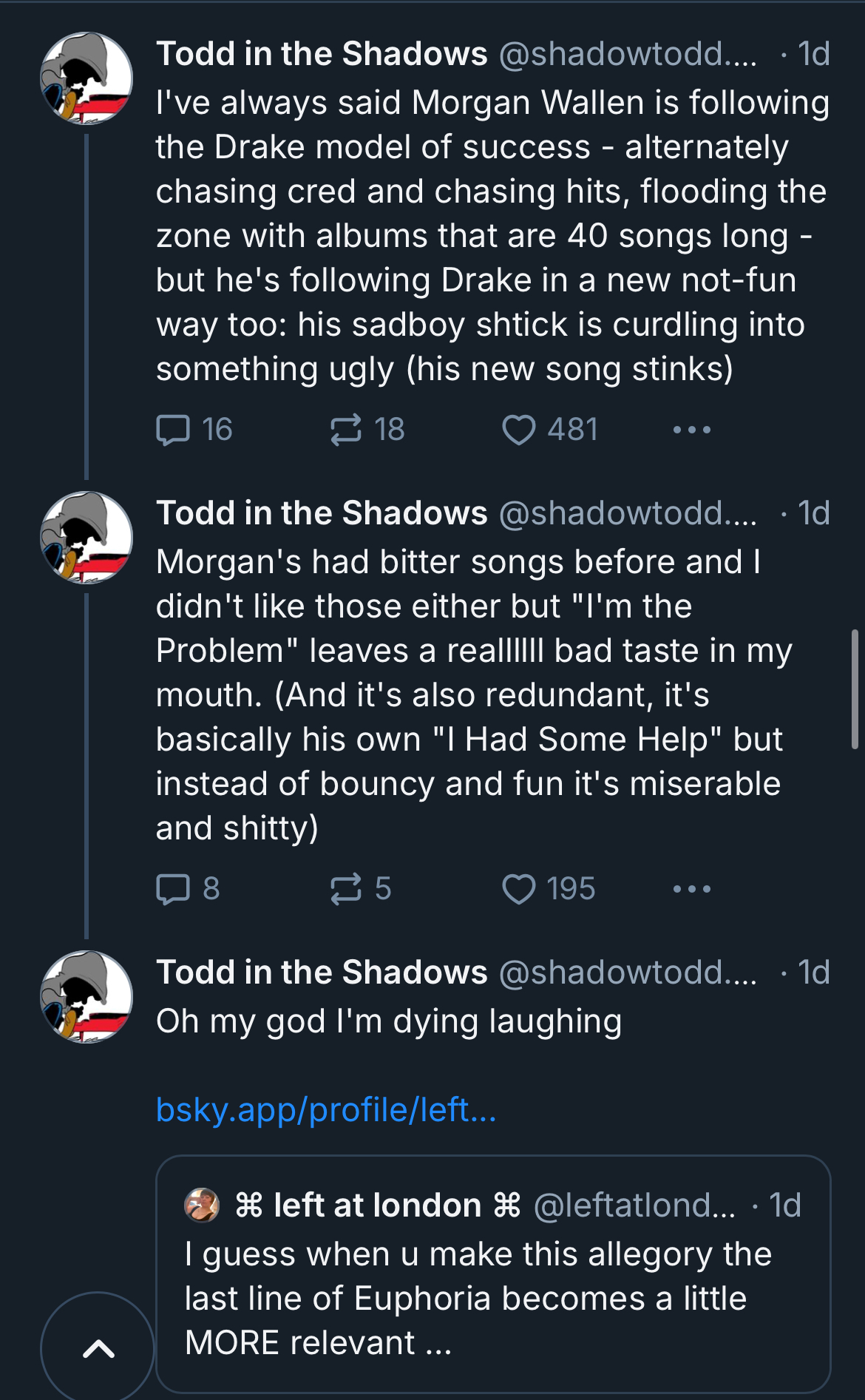
Task: Reply to the "I'm the Problem" post
Action: click(188, 889)
